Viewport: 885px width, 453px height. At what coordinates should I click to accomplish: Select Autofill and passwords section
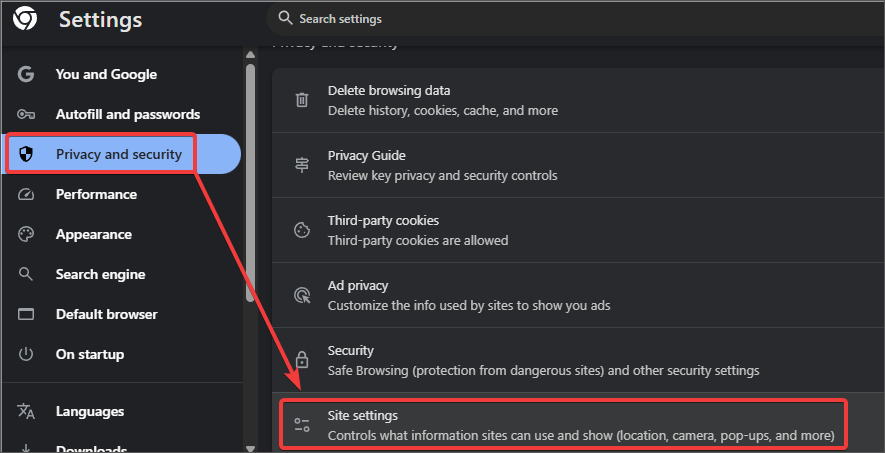pyautogui.click(x=127, y=114)
